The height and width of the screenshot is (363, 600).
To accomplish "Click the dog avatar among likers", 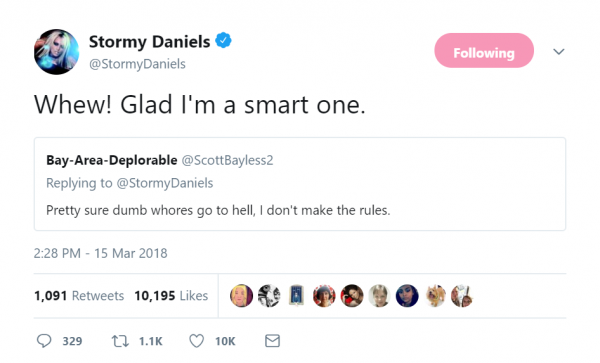I will click(435, 296).
